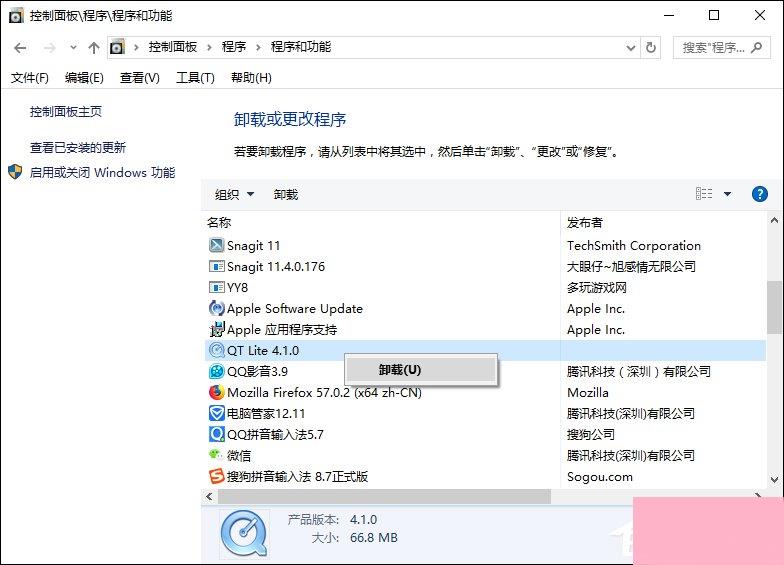Open 启用或关闭 Windows 功能 link
Image resolution: width=784 pixels, height=565 pixels.
[102, 172]
